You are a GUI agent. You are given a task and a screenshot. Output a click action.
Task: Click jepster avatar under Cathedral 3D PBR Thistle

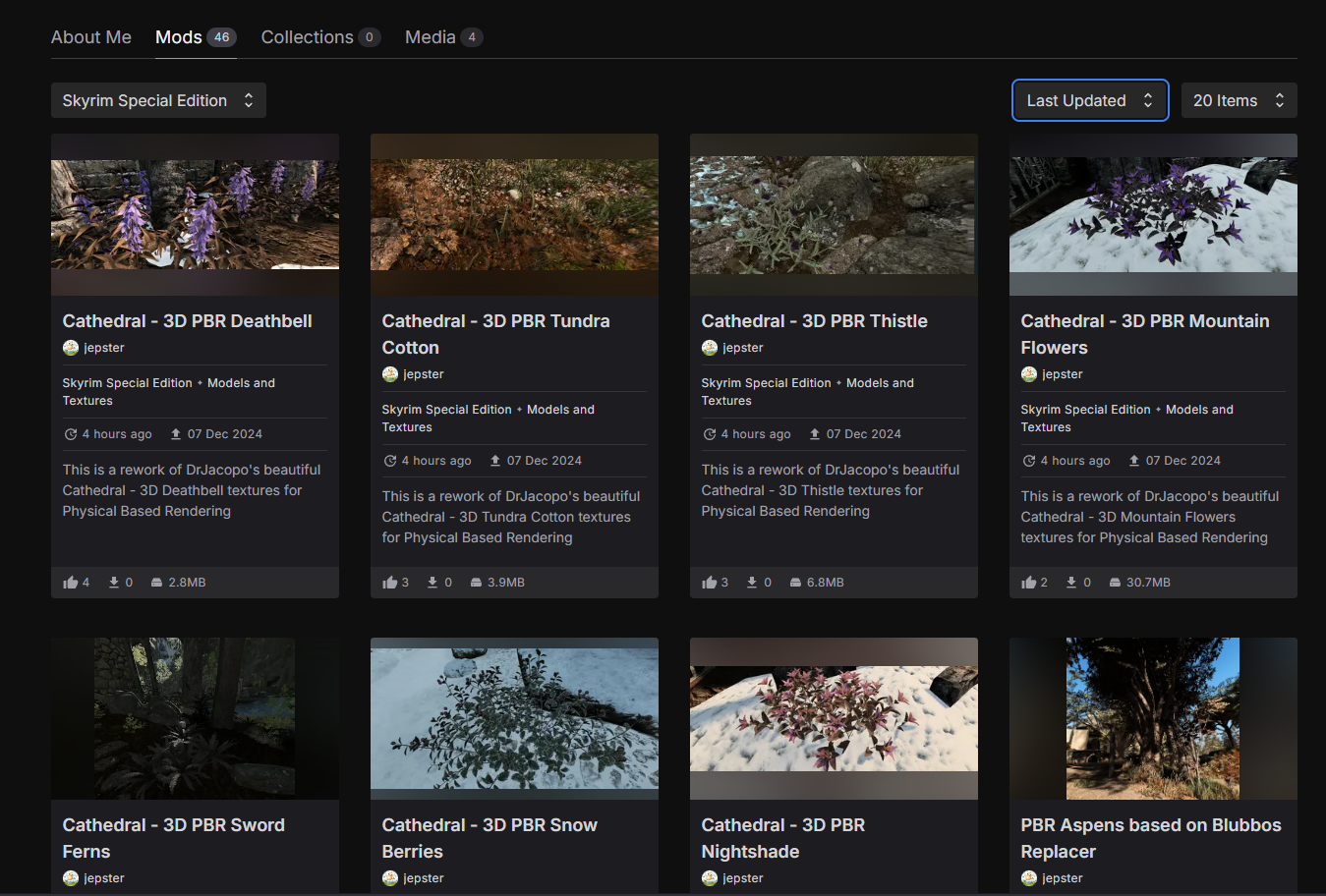coord(710,348)
